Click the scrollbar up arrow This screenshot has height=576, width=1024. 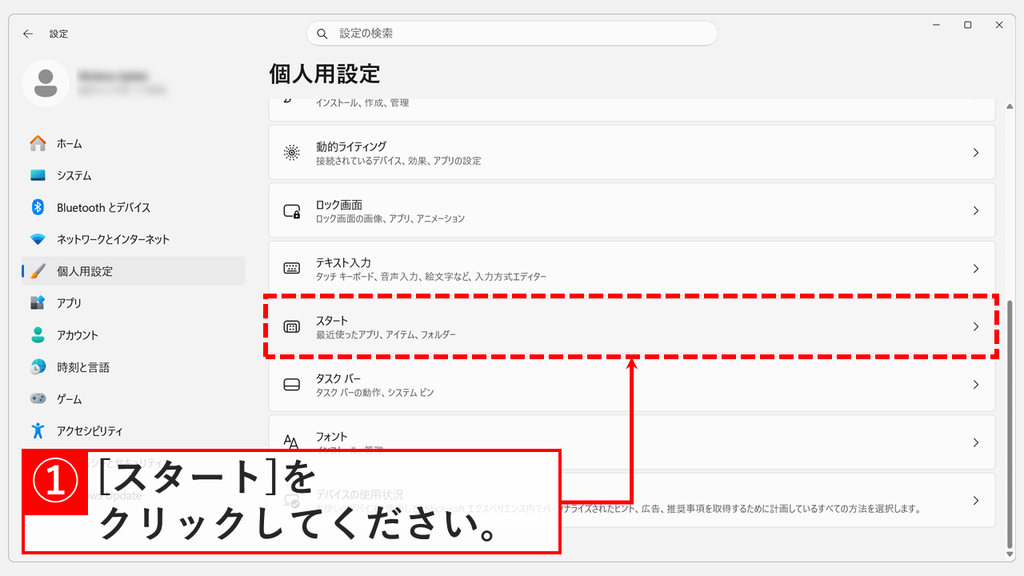point(1010,106)
